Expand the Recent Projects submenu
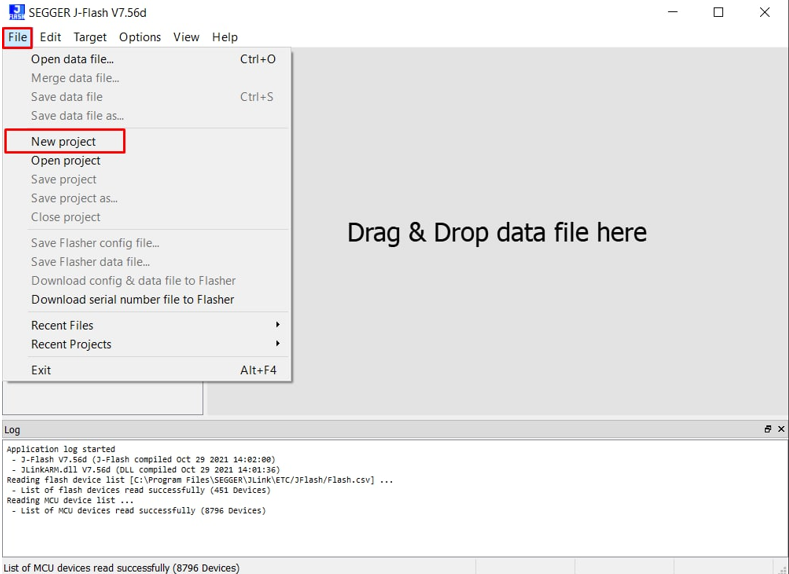Image resolution: width=789 pixels, height=574 pixels. coord(147,345)
